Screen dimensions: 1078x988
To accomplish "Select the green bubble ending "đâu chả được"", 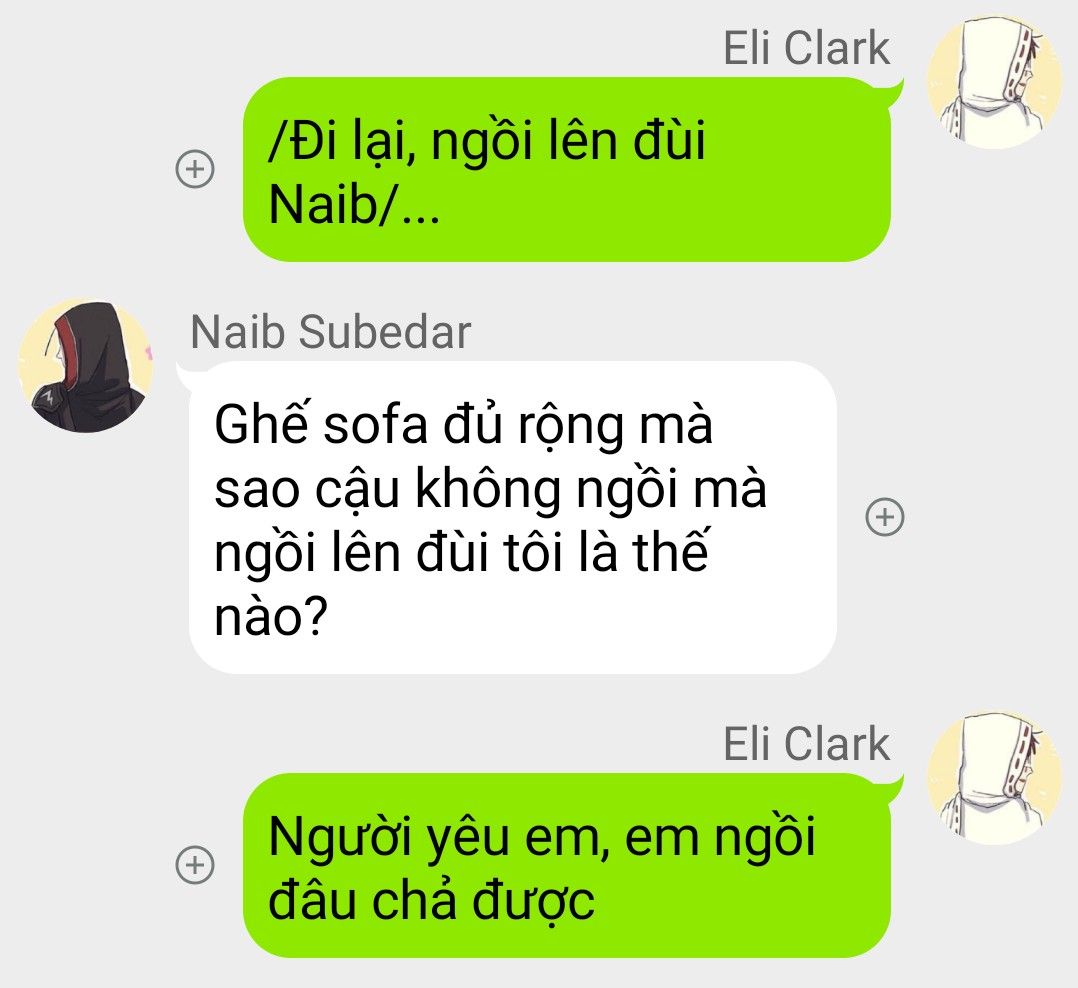I will [568, 866].
